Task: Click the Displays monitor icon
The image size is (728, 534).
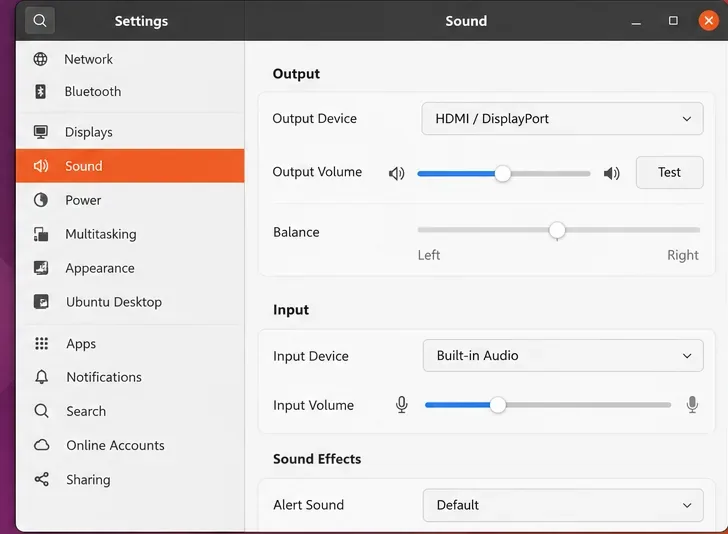Action: 41,132
